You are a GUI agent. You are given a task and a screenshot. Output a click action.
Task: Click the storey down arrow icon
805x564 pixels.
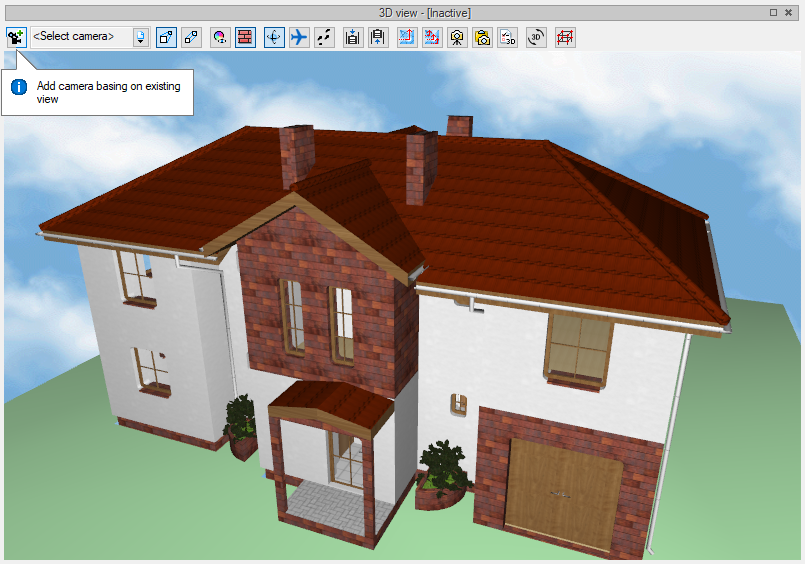point(353,37)
